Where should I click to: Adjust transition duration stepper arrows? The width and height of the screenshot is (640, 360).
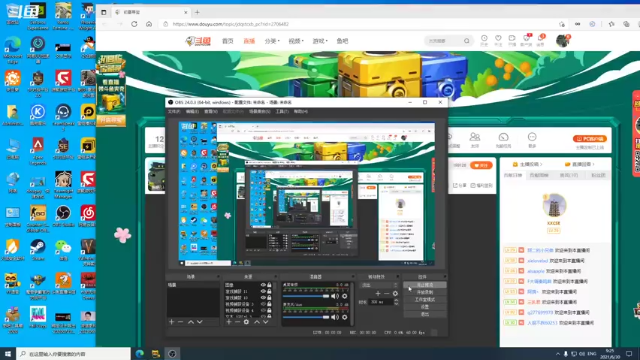(396, 302)
